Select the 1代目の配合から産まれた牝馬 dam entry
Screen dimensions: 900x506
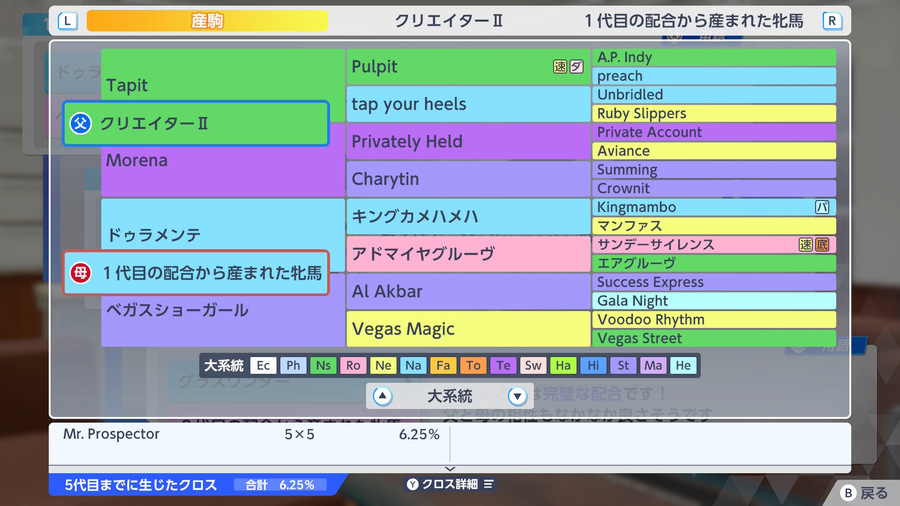click(196, 273)
